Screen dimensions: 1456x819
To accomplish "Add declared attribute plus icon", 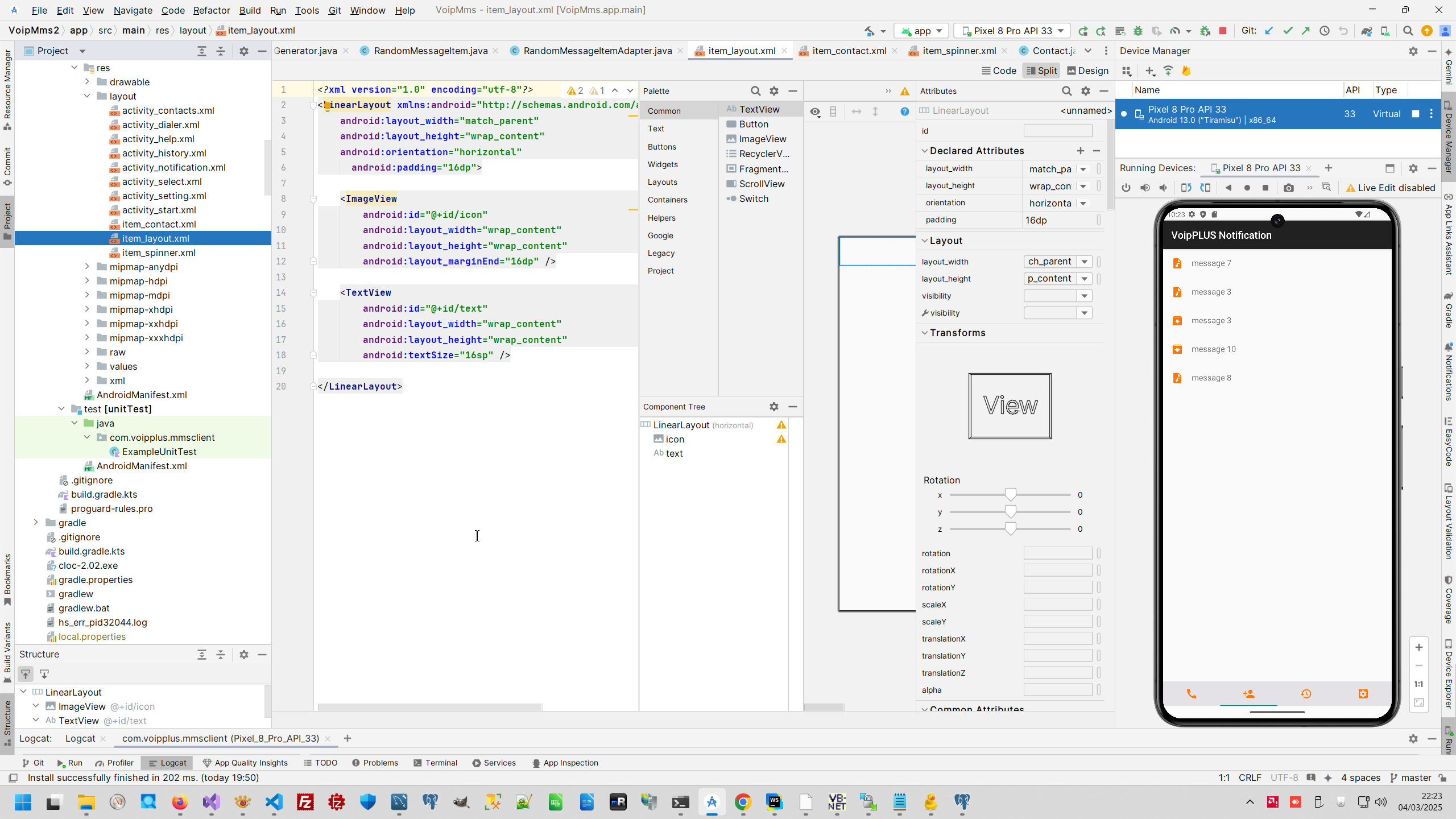I will click(1080, 151).
